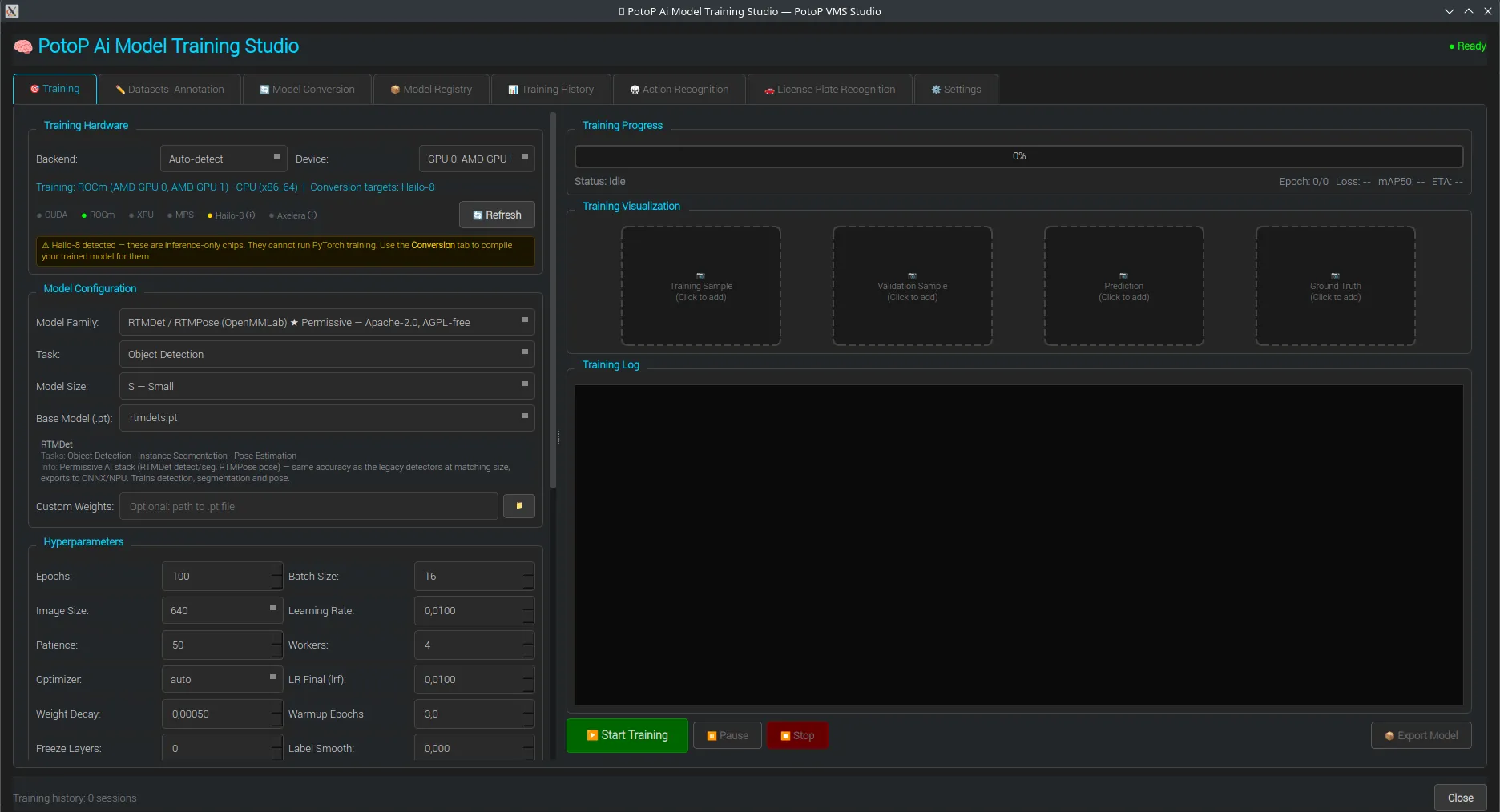The width and height of the screenshot is (1500, 812).
Task: Click the brain logo icon in header
Action: point(23,47)
